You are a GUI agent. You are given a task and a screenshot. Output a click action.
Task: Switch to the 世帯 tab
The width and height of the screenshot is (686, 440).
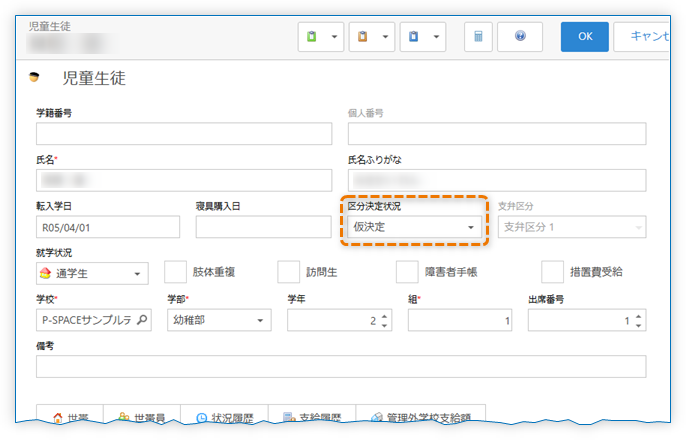click(x=70, y=415)
